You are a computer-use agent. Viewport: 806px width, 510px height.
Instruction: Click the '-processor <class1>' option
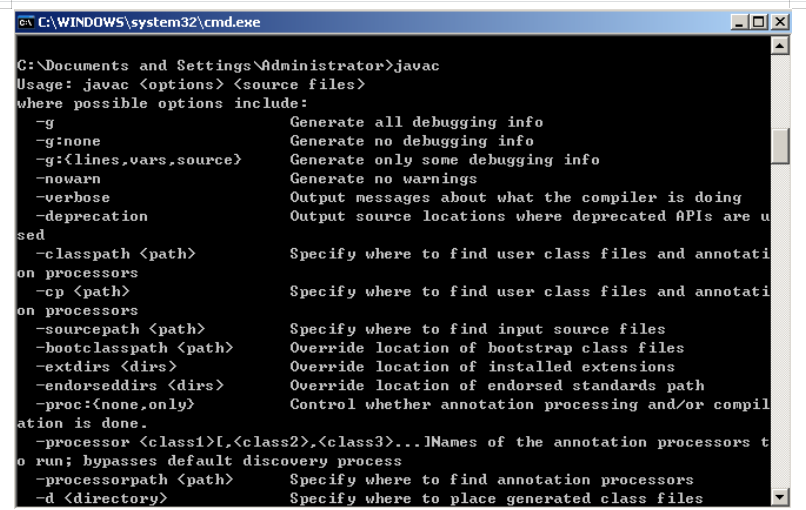pos(125,442)
